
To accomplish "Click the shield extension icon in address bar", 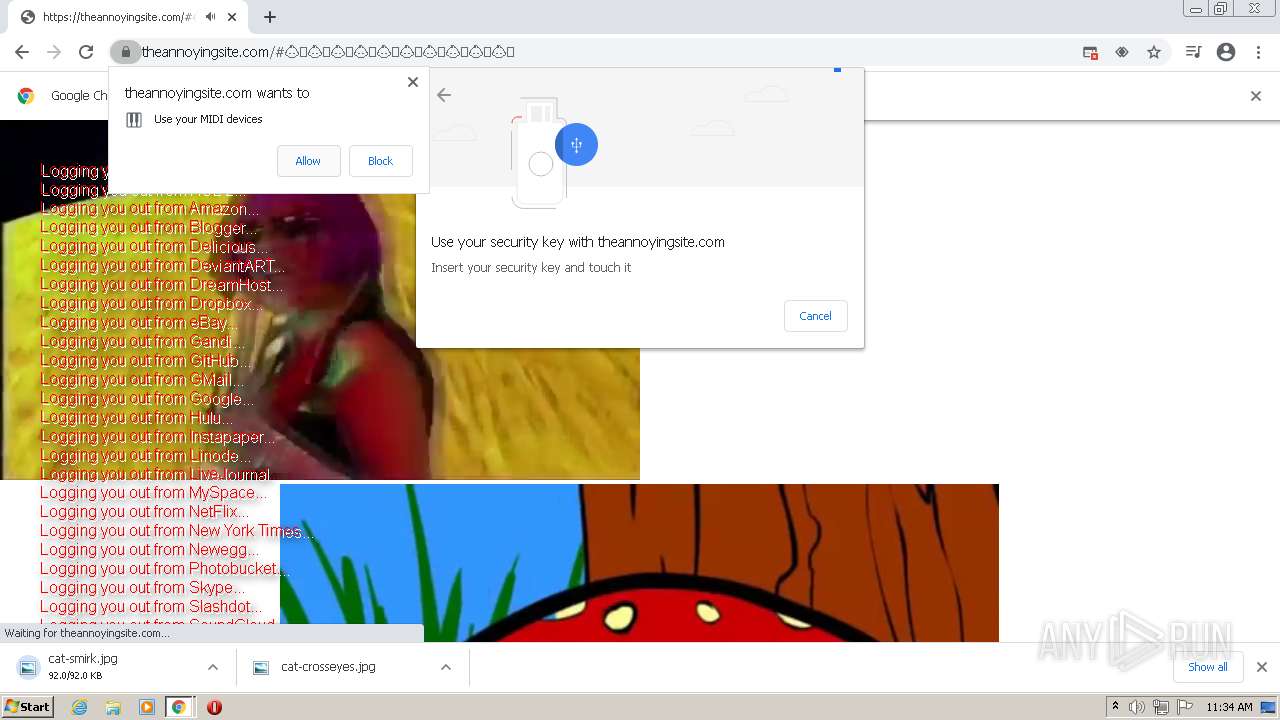I will 1122,52.
